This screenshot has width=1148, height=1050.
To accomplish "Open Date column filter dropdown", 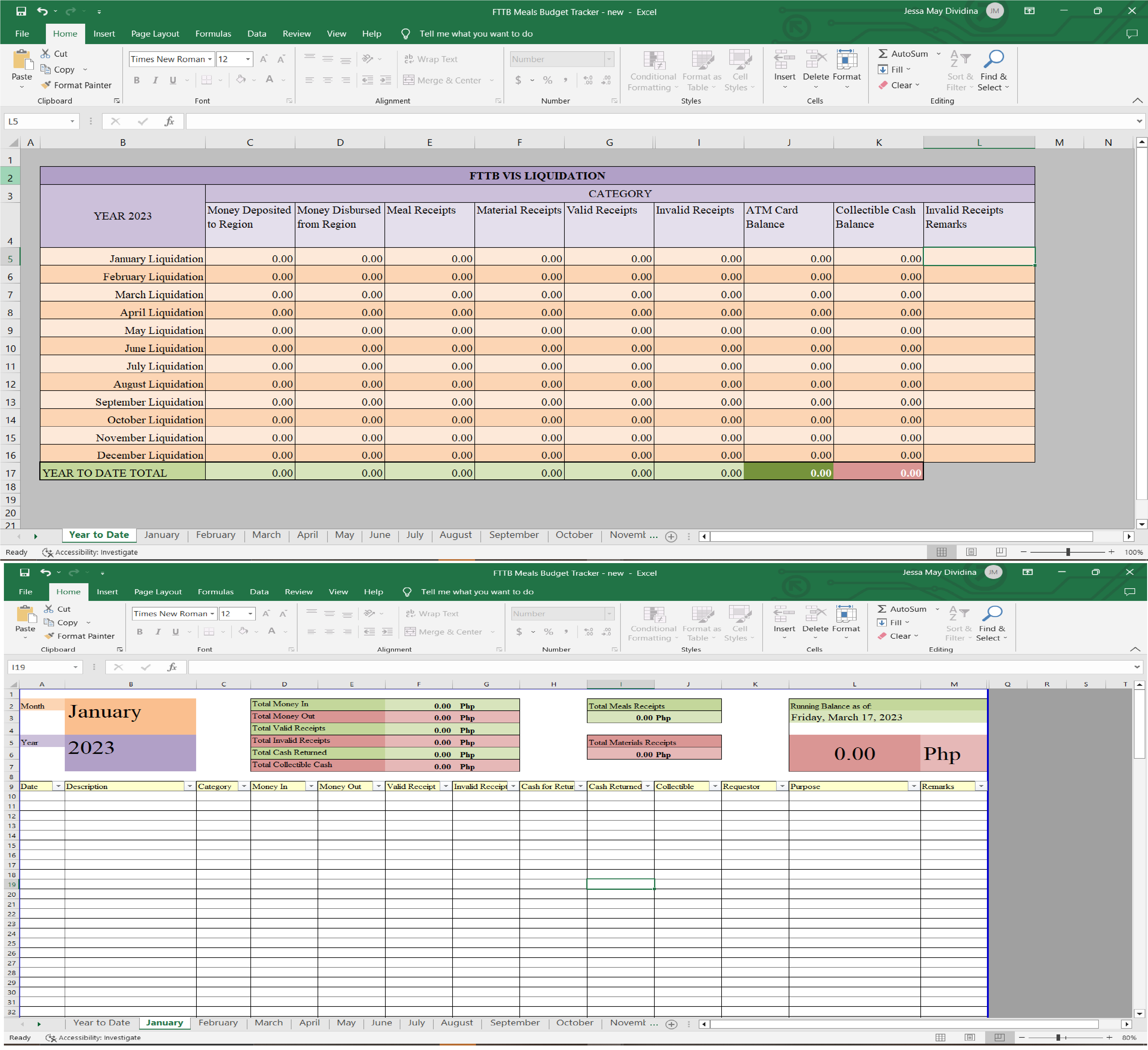I will point(58,786).
